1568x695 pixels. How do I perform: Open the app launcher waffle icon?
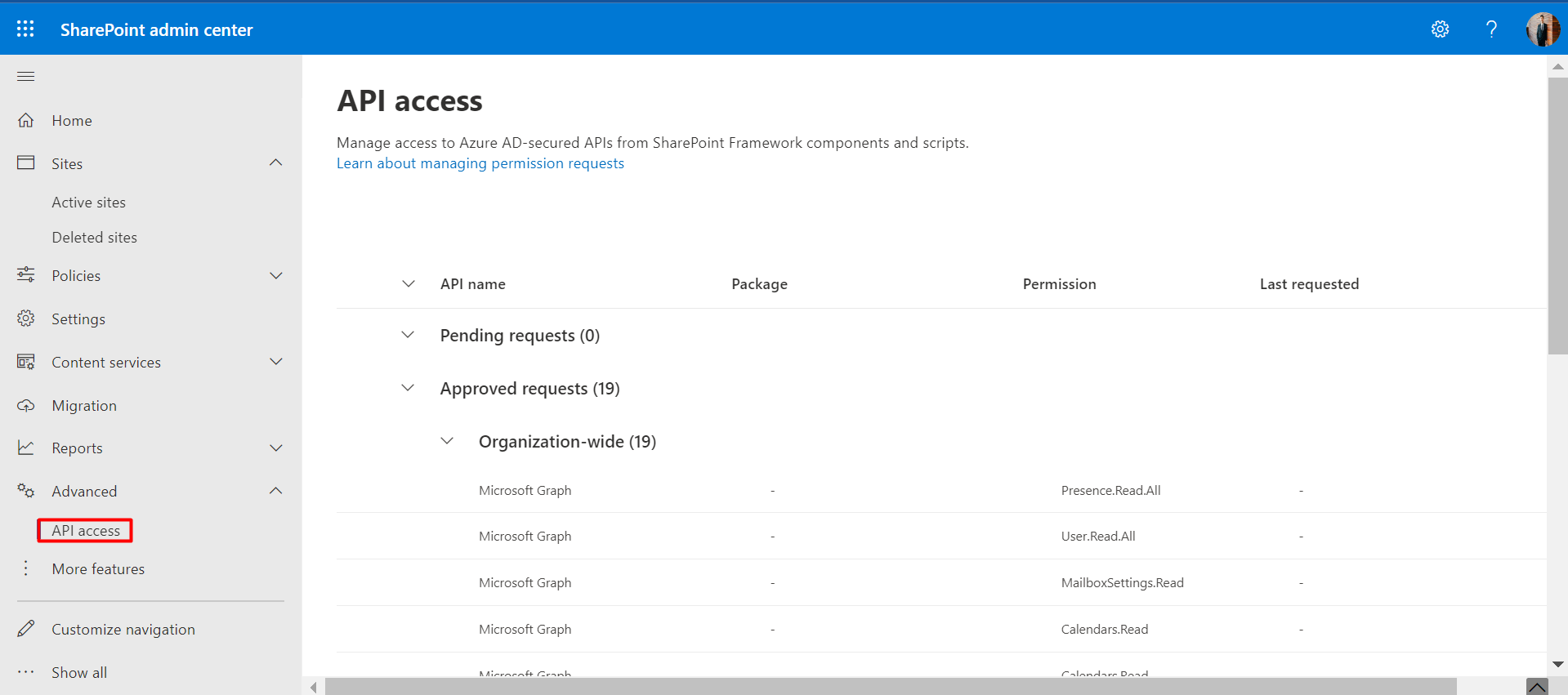click(x=25, y=29)
